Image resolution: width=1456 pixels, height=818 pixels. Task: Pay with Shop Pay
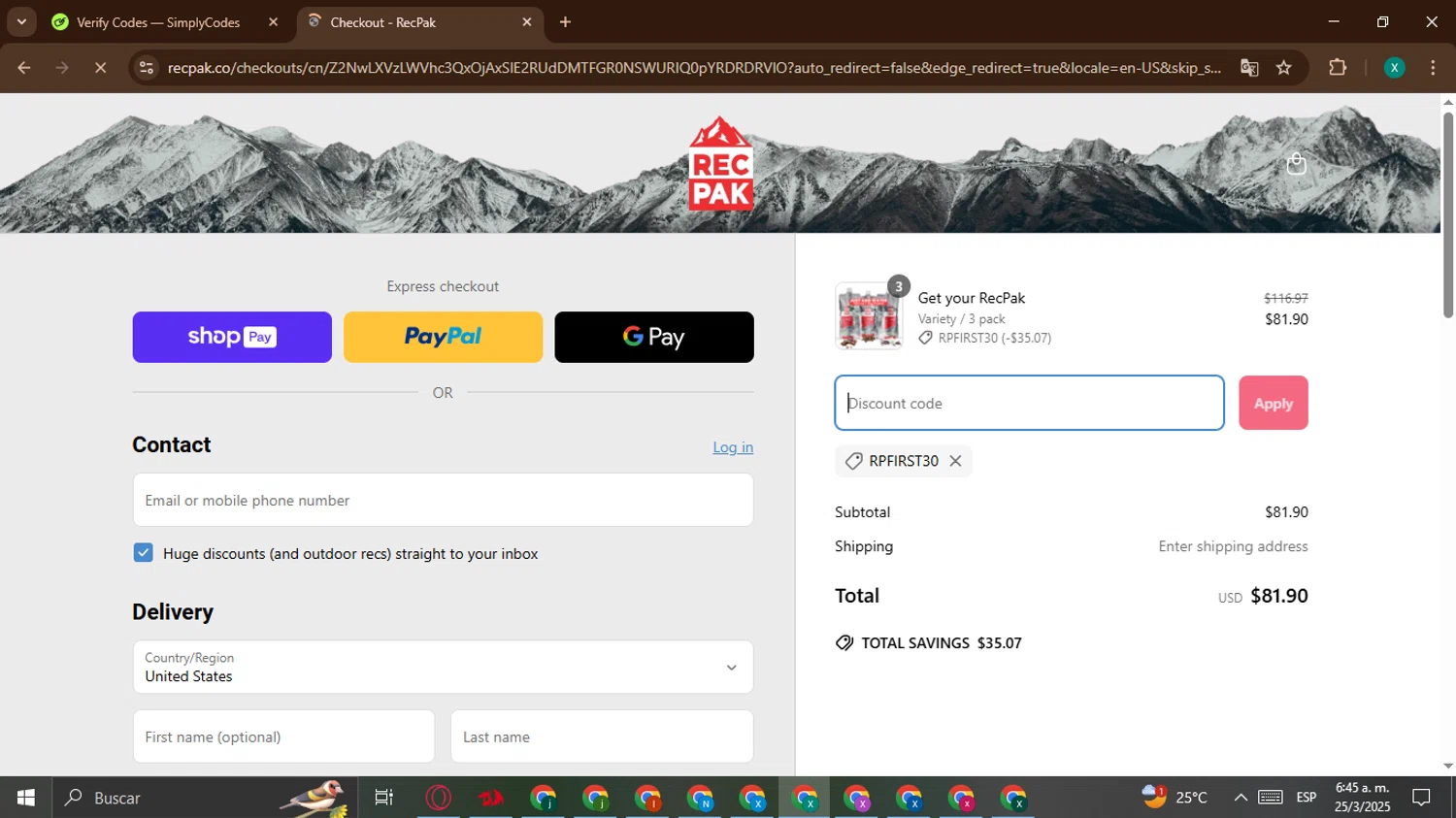[232, 337]
